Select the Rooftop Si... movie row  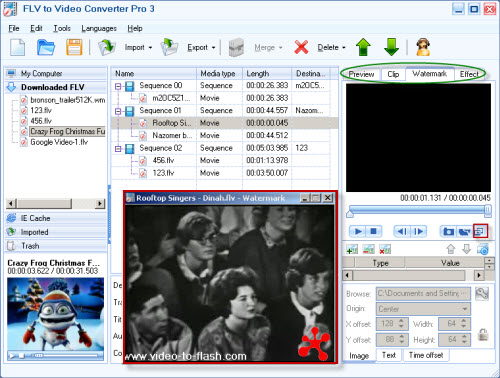point(225,123)
